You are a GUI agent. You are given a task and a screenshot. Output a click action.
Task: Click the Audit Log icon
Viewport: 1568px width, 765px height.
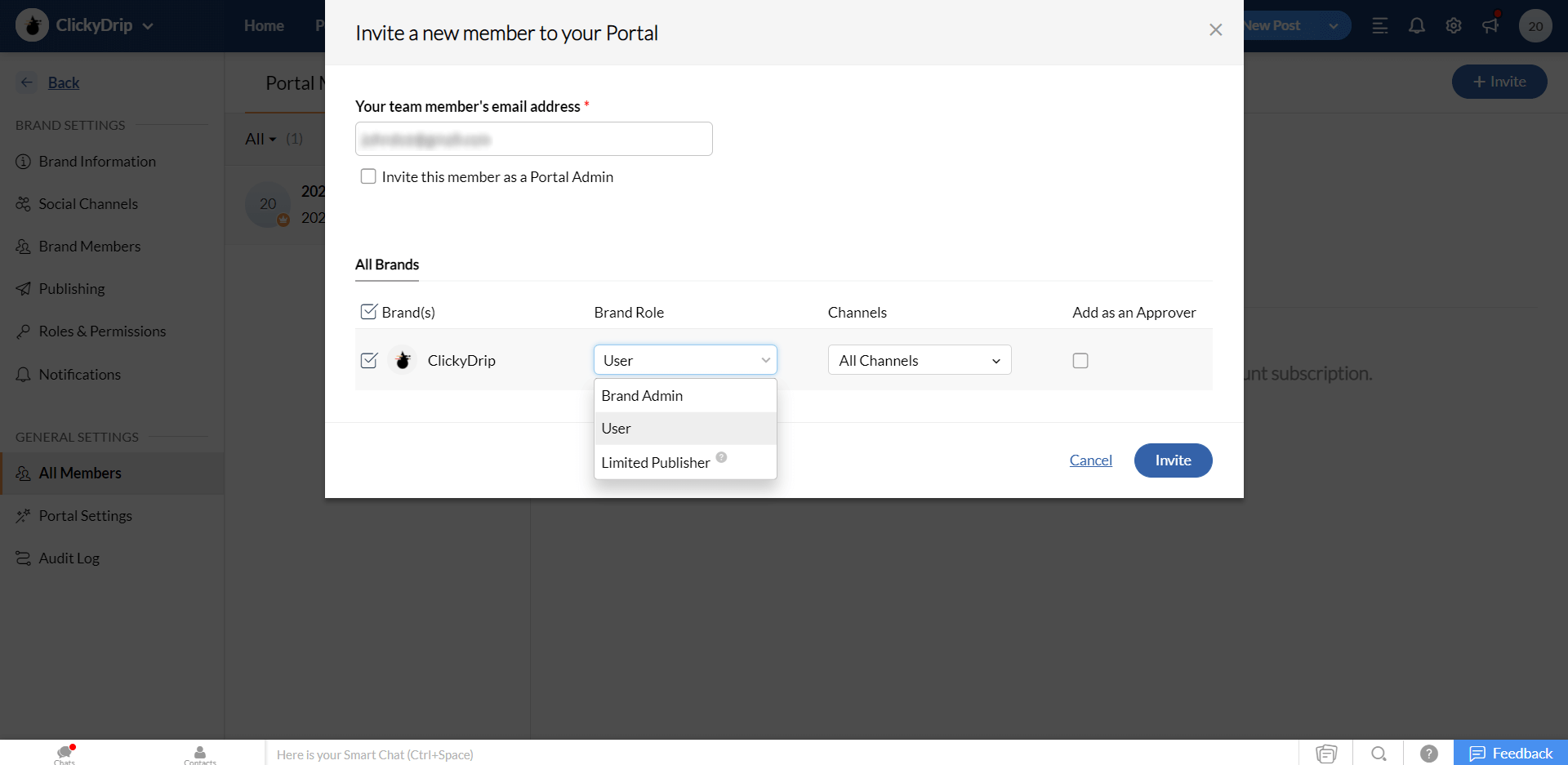click(x=24, y=558)
